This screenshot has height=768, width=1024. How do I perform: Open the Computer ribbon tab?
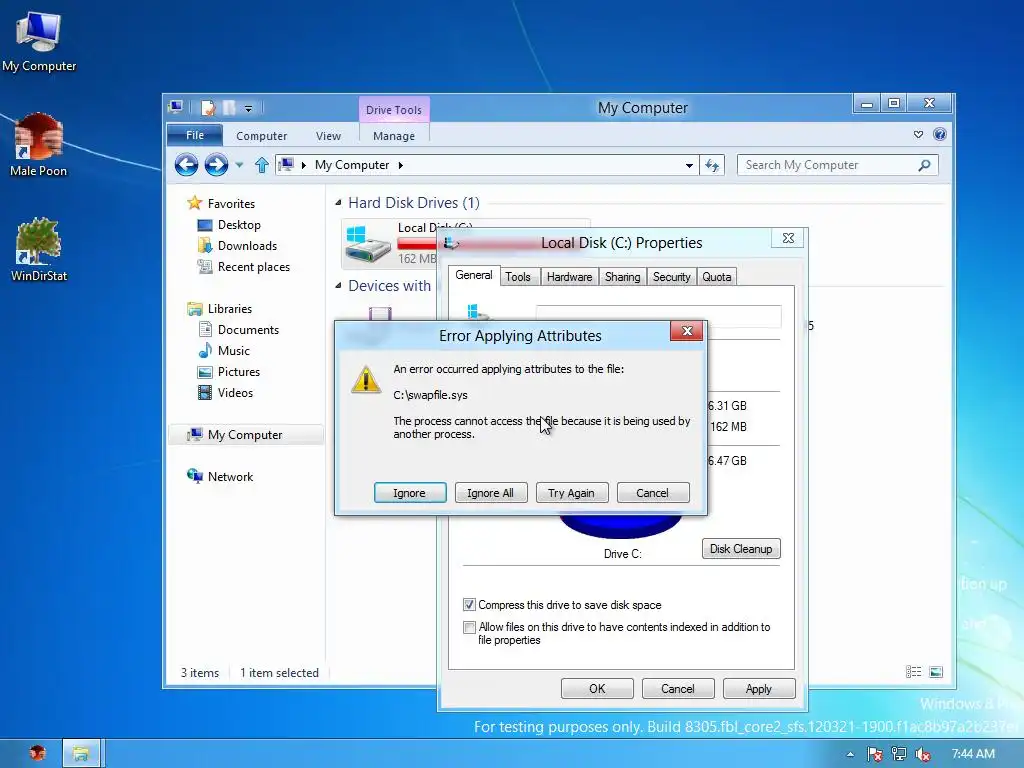click(x=261, y=136)
